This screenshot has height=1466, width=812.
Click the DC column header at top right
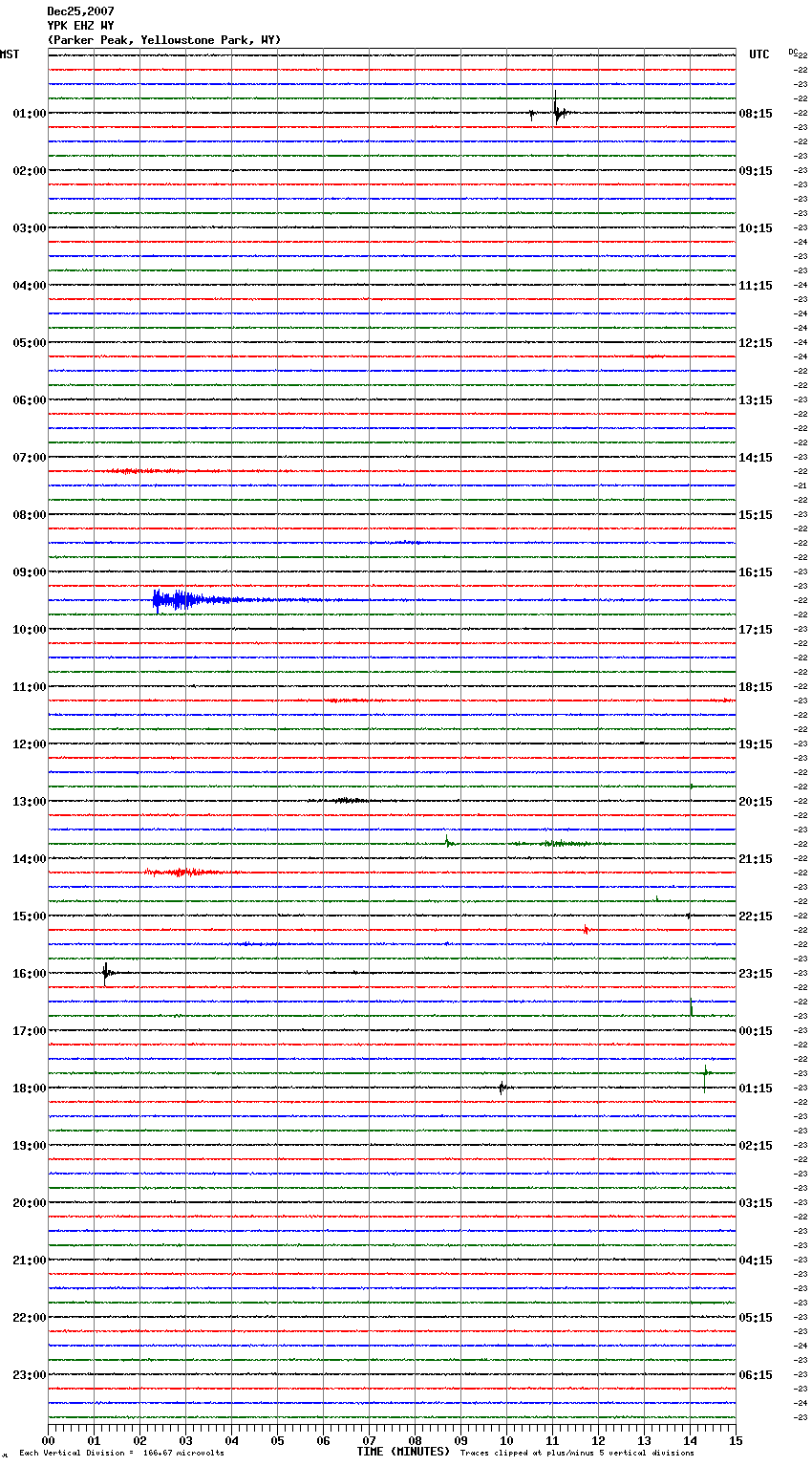pyautogui.click(x=793, y=52)
